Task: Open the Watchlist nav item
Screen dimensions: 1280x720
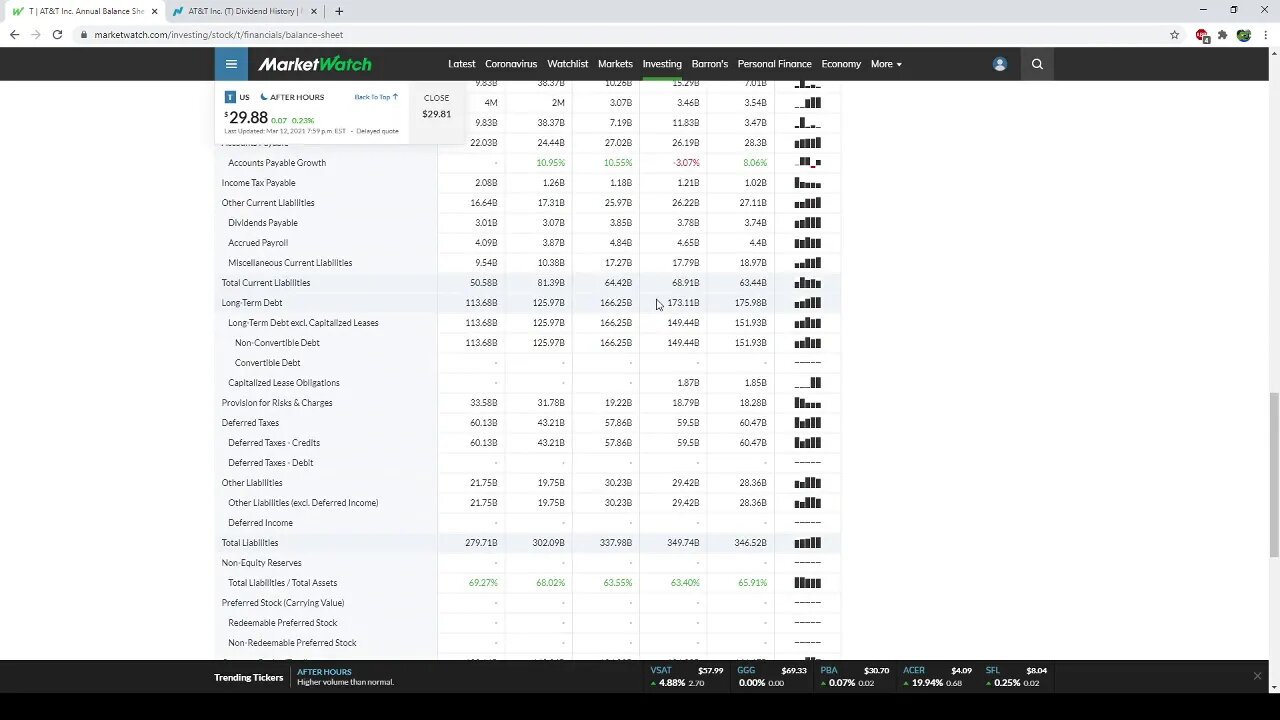Action: [x=568, y=64]
